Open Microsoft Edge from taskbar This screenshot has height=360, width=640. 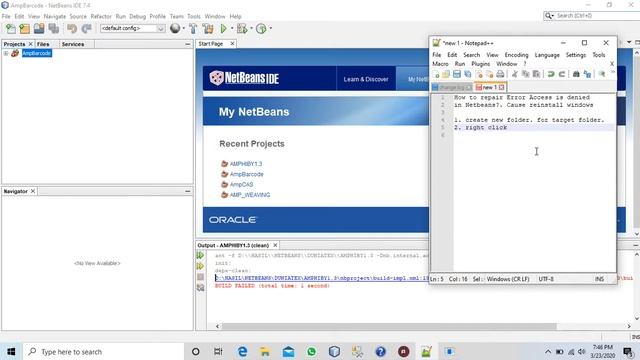242,351
